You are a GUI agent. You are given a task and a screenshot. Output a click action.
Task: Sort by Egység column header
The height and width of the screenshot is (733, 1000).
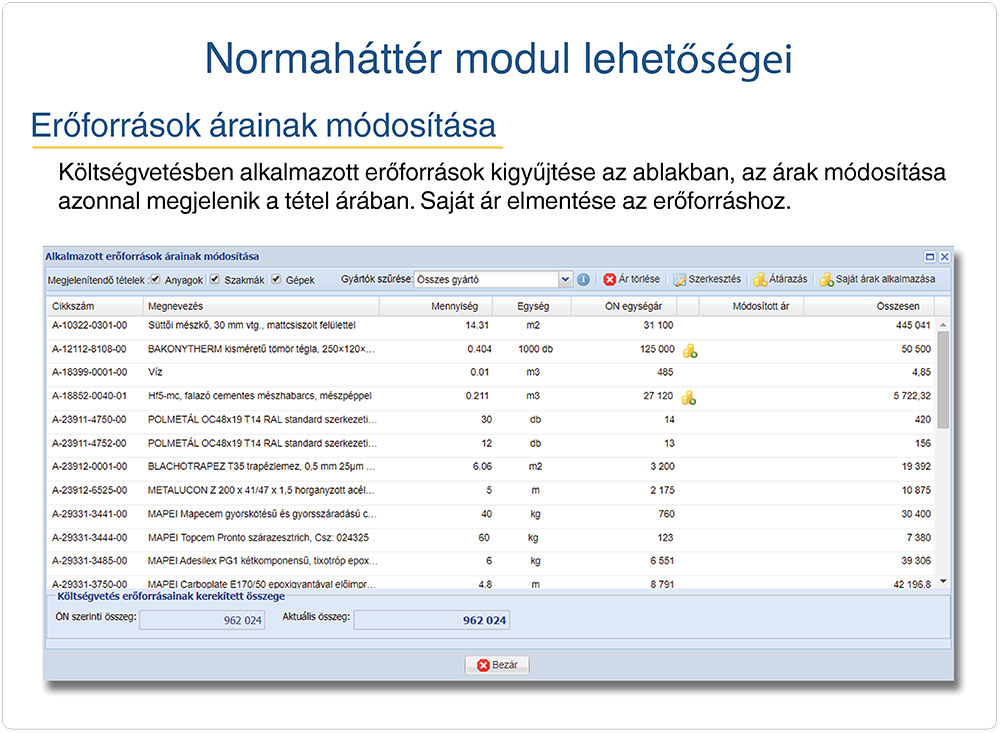tap(533, 306)
